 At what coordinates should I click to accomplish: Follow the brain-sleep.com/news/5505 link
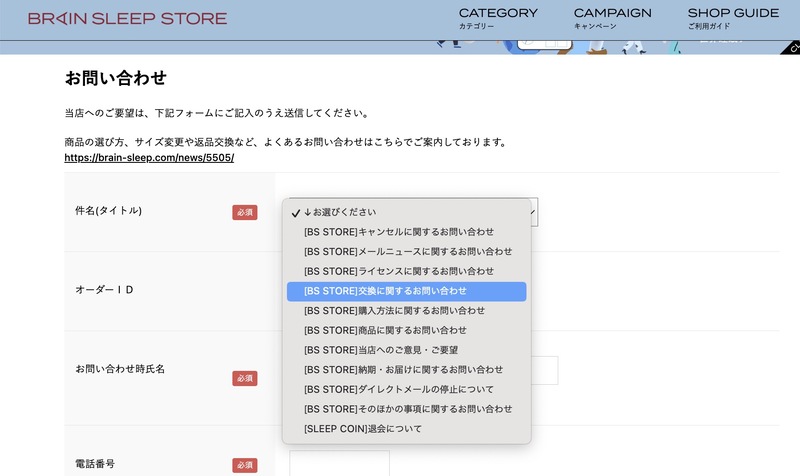149,158
